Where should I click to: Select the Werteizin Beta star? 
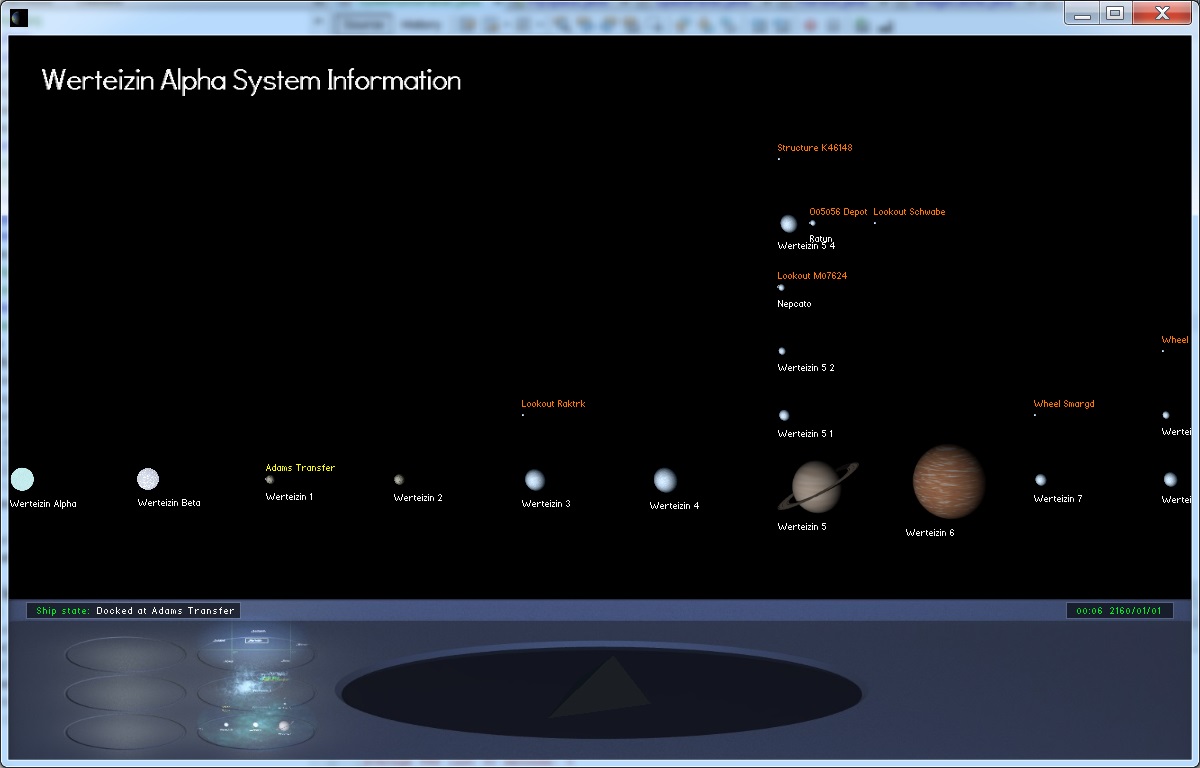click(148, 479)
